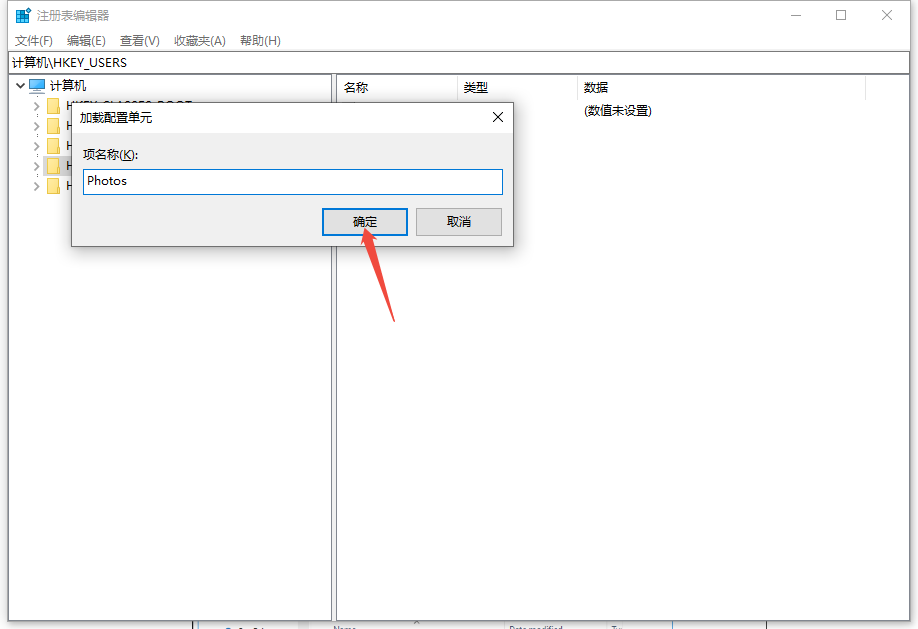
Task: Click the HKEY_CLASSES_ROOT folder icon
Action: click(54, 106)
